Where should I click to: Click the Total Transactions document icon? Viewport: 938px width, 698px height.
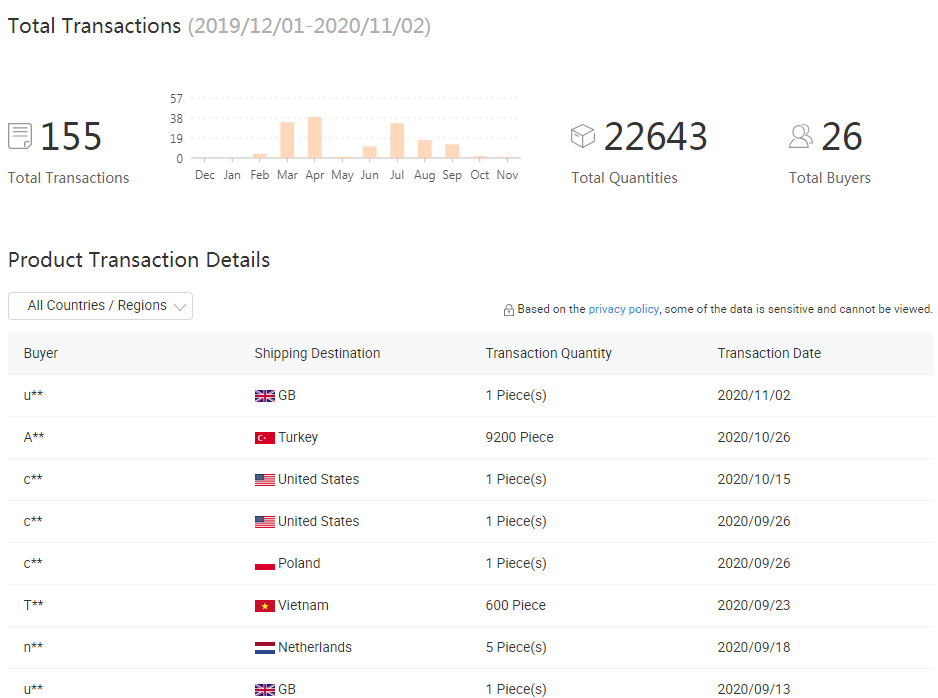pyautogui.click(x=20, y=136)
